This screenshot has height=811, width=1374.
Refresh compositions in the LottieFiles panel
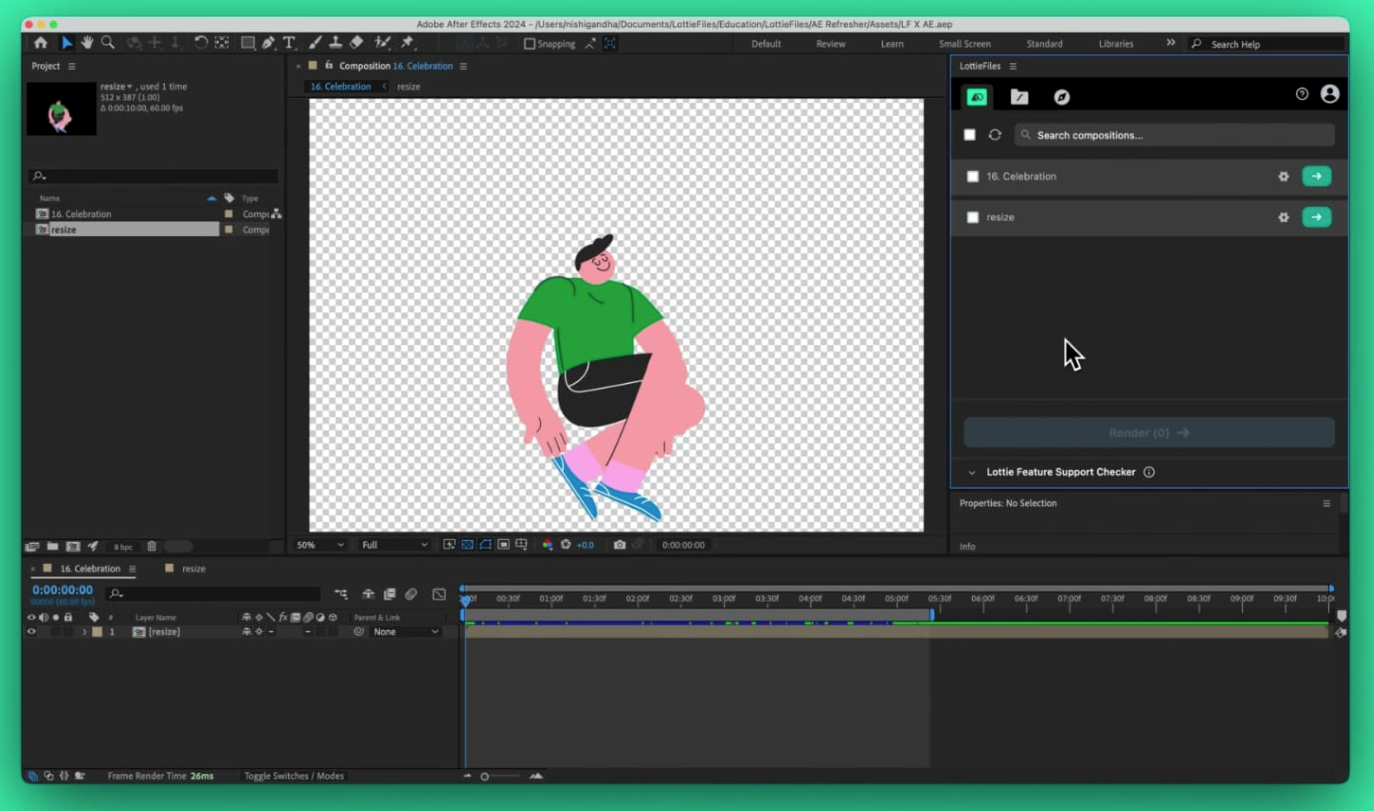(x=994, y=134)
